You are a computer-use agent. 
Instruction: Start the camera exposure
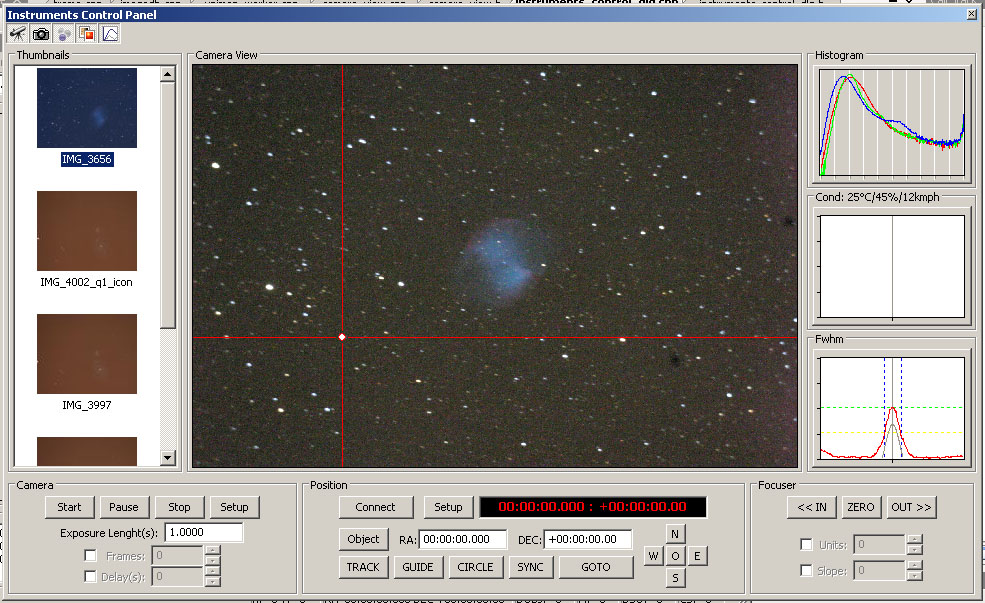pos(68,507)
